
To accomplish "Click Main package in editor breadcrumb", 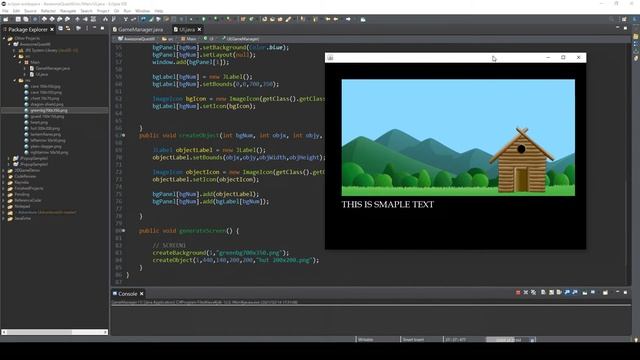I will click(x=189, y=39).
